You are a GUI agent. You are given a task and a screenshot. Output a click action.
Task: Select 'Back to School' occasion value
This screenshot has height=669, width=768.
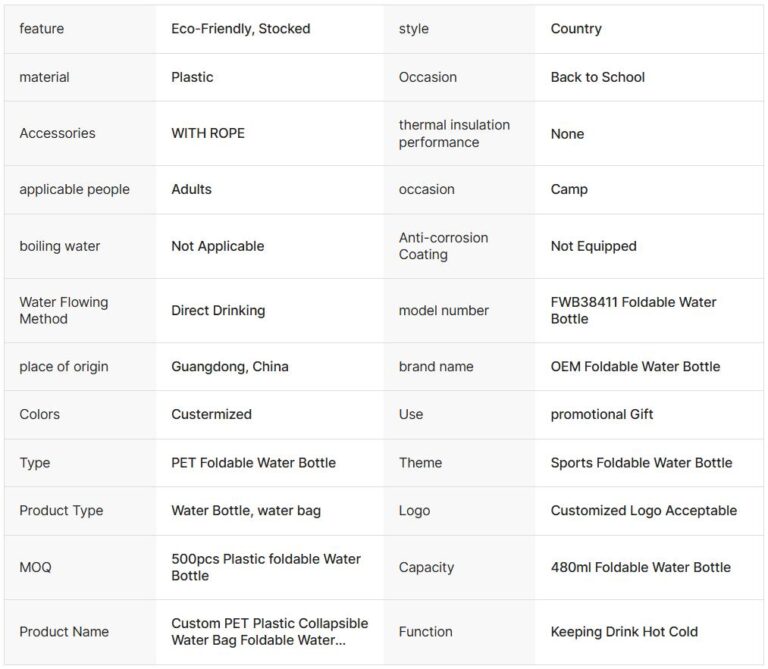coord(597,77)
